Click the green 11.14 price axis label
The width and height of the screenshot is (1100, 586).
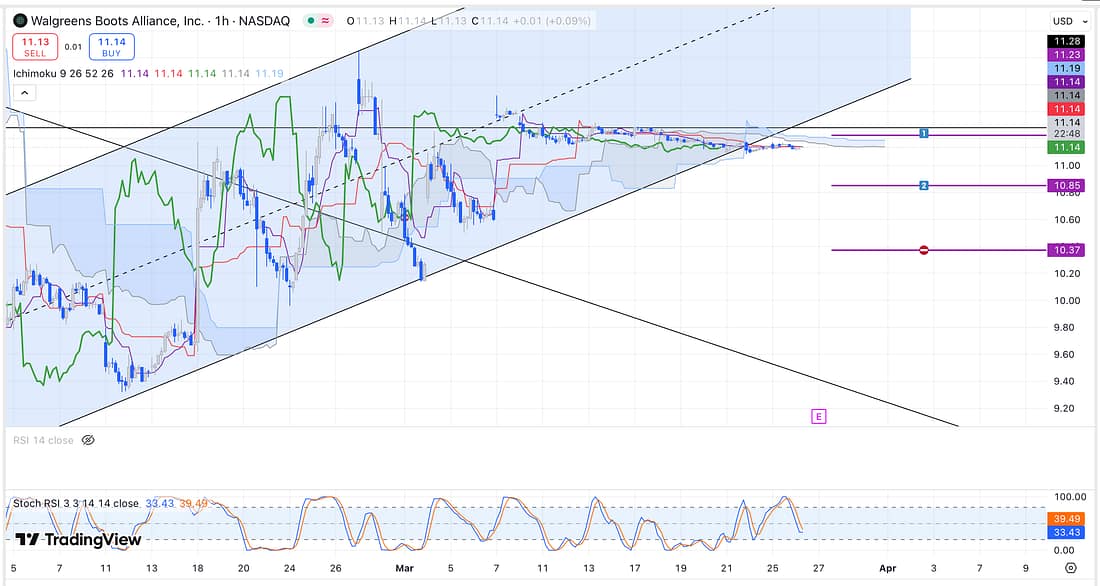pyautogui.click(x=1066, y=147)
